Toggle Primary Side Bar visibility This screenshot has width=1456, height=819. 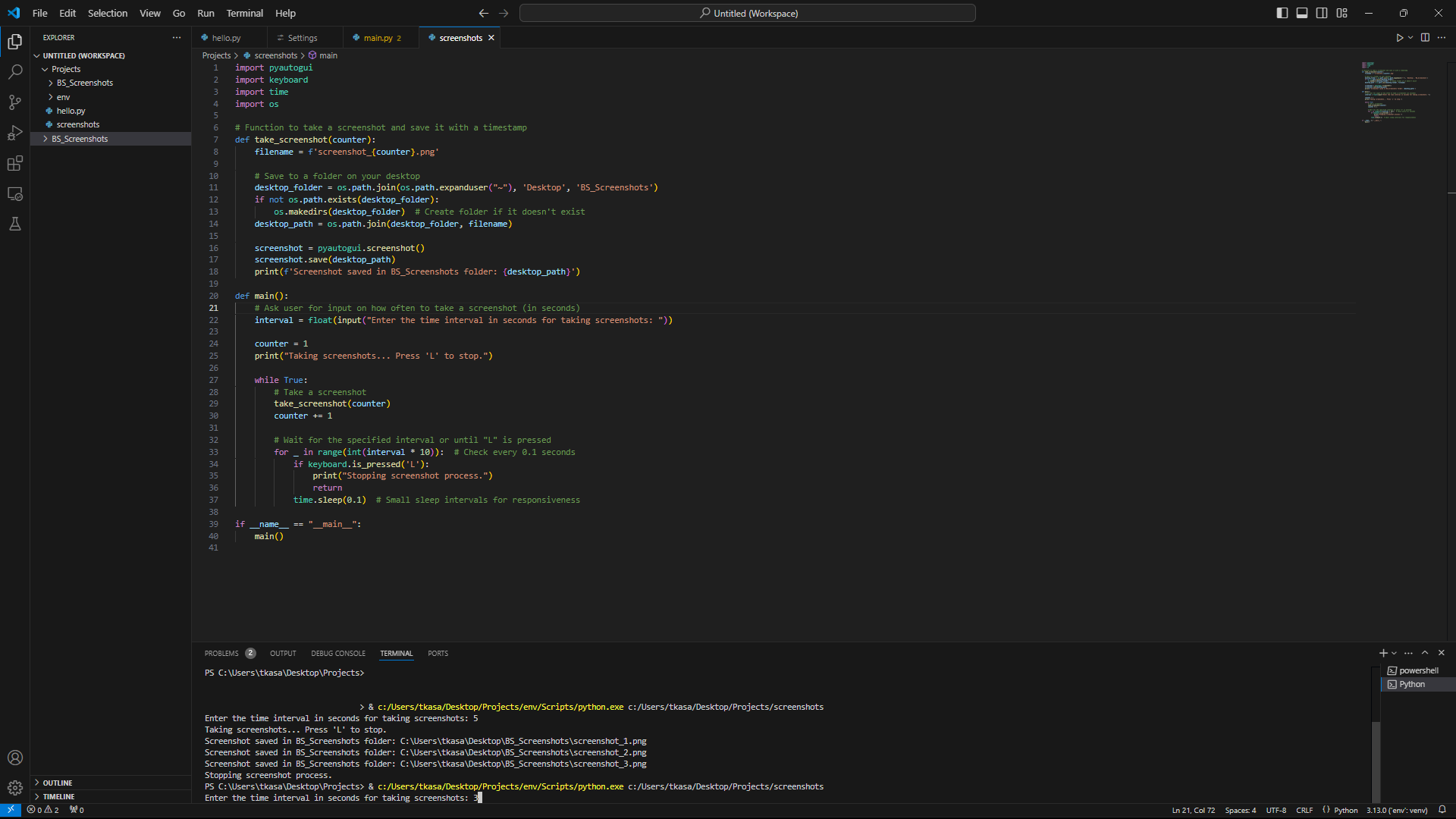(x=1282, y=13)
